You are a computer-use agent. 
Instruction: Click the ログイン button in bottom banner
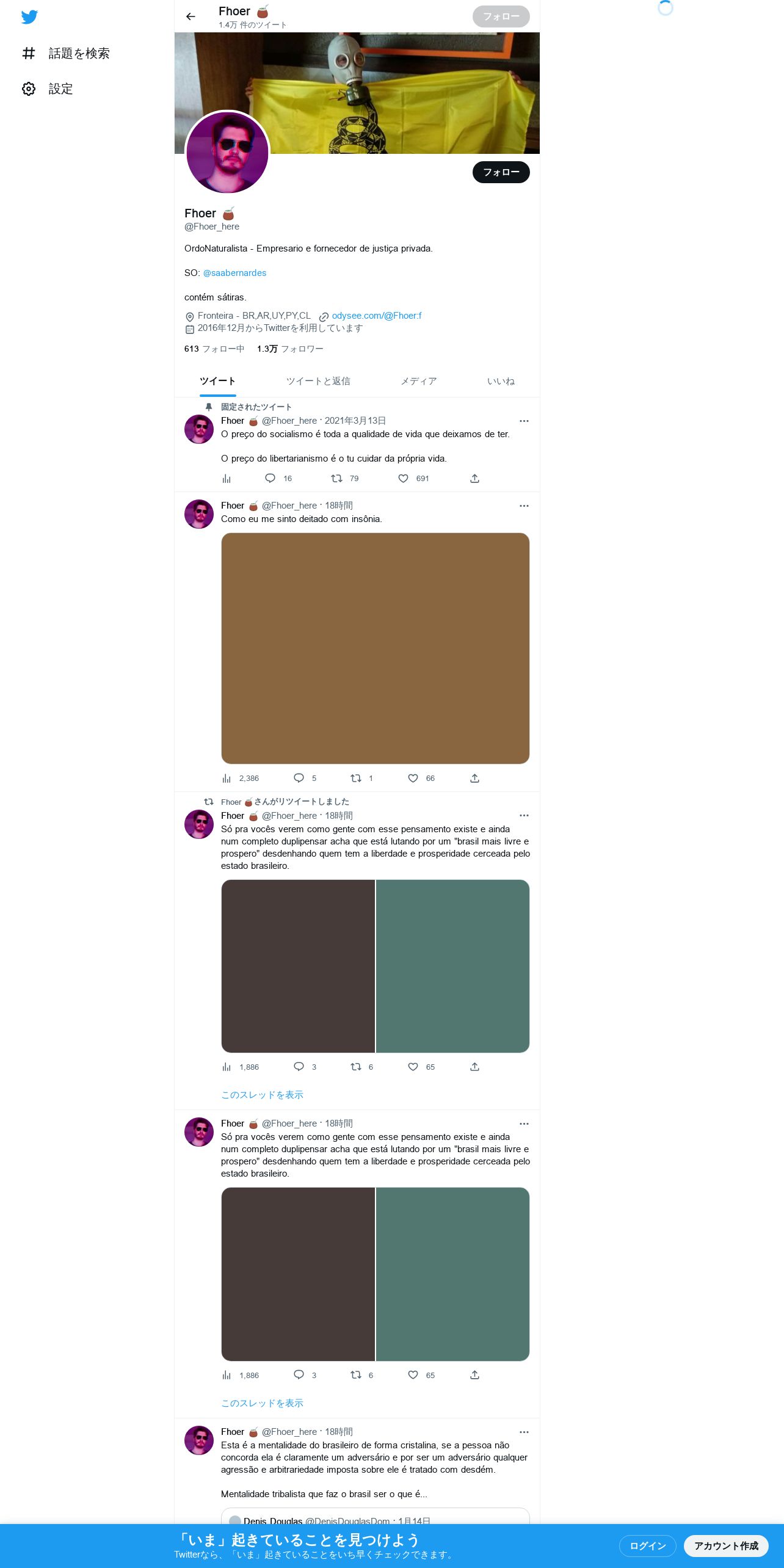pos(647,1545)
